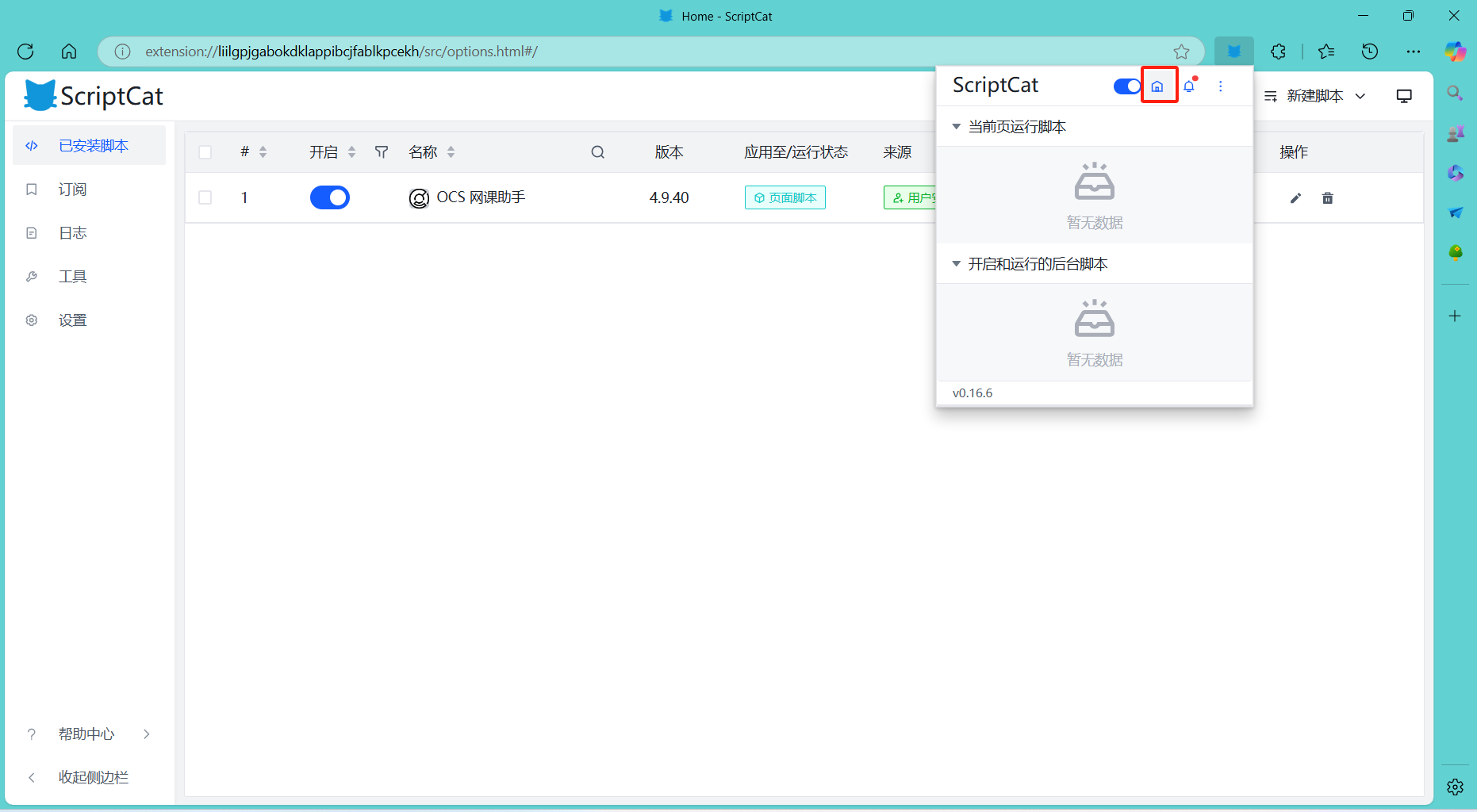This screenshot has width=1477, height=812.
Task: Open the ScriptCat popup home icon
Action: 1157,86
